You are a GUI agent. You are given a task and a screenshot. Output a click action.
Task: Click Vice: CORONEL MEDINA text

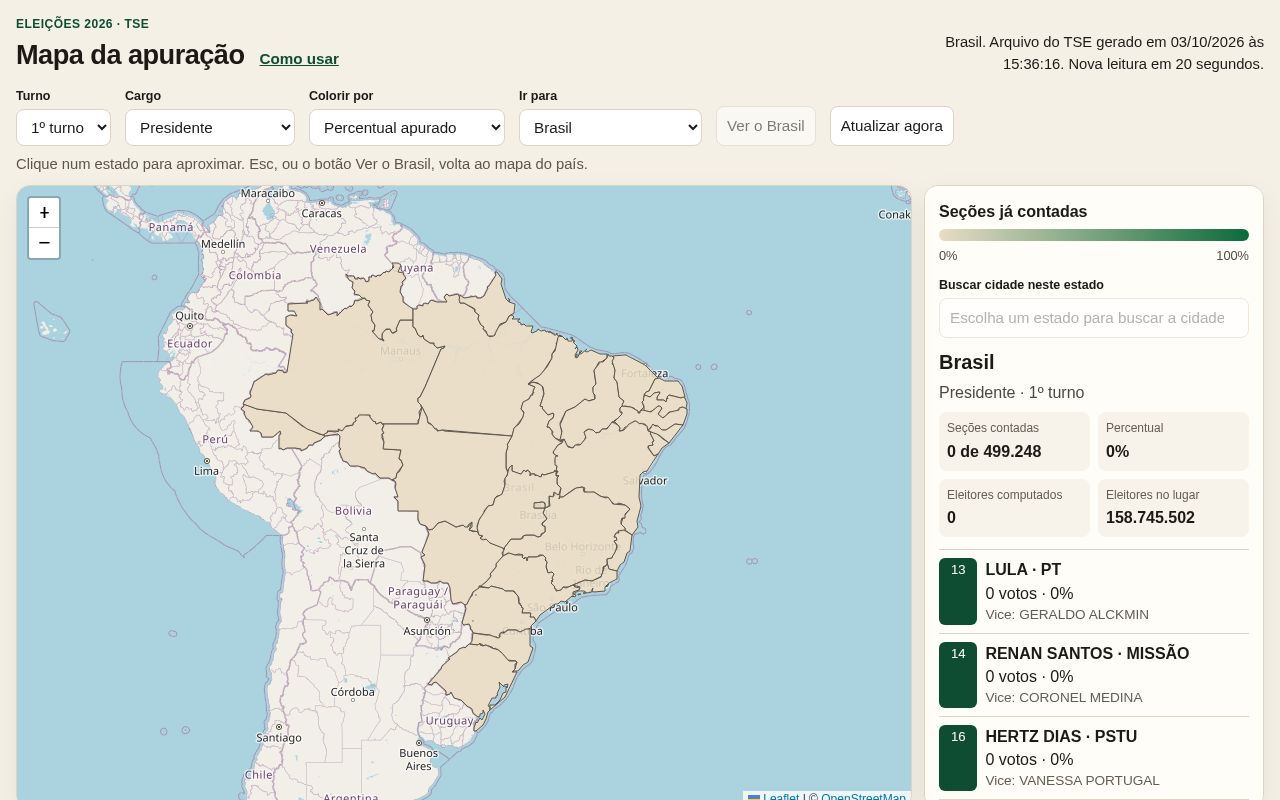tap(1064, 697)
